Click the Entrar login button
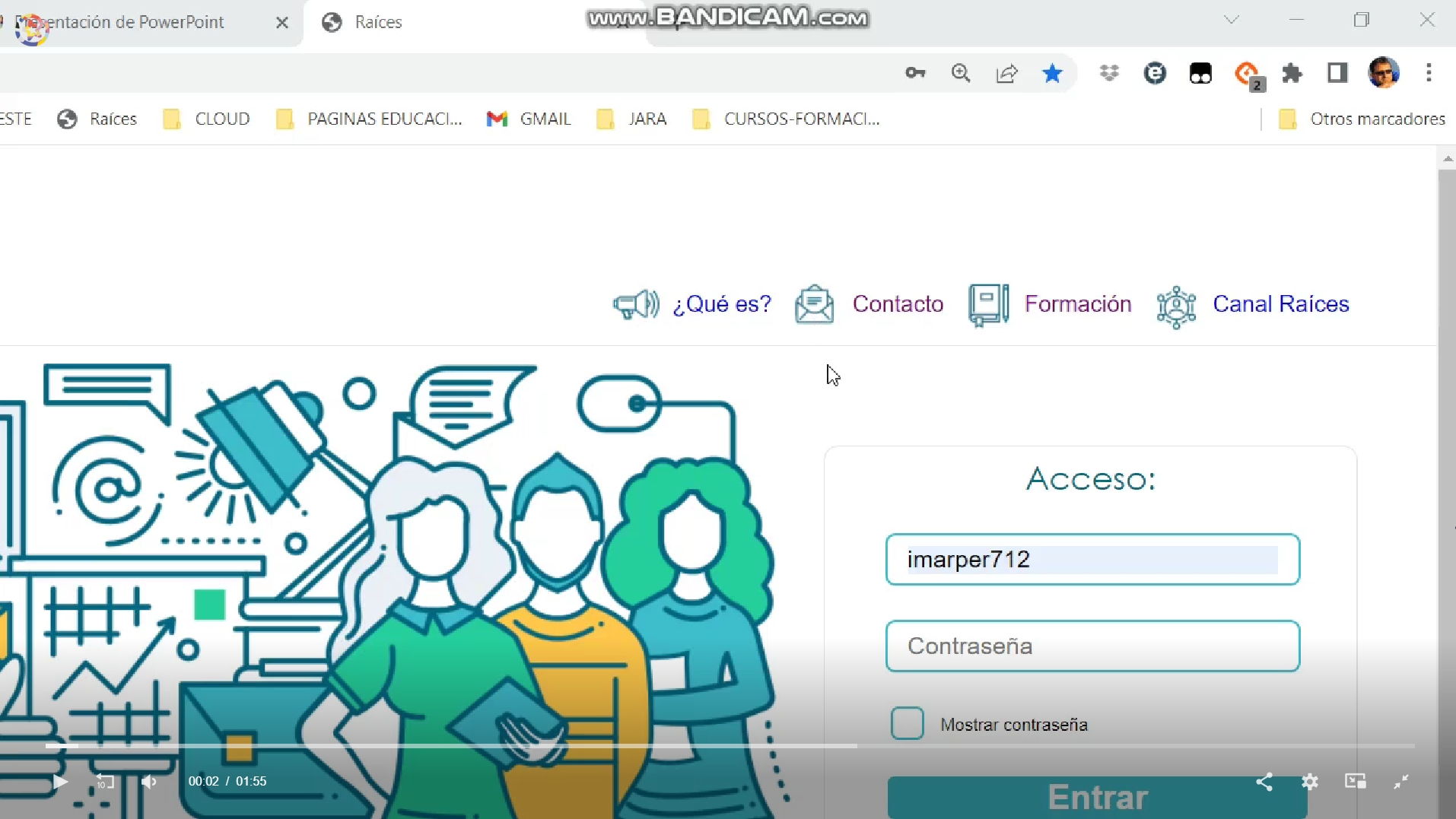Screen dimensions: 1456x819 coord(1097,797)
